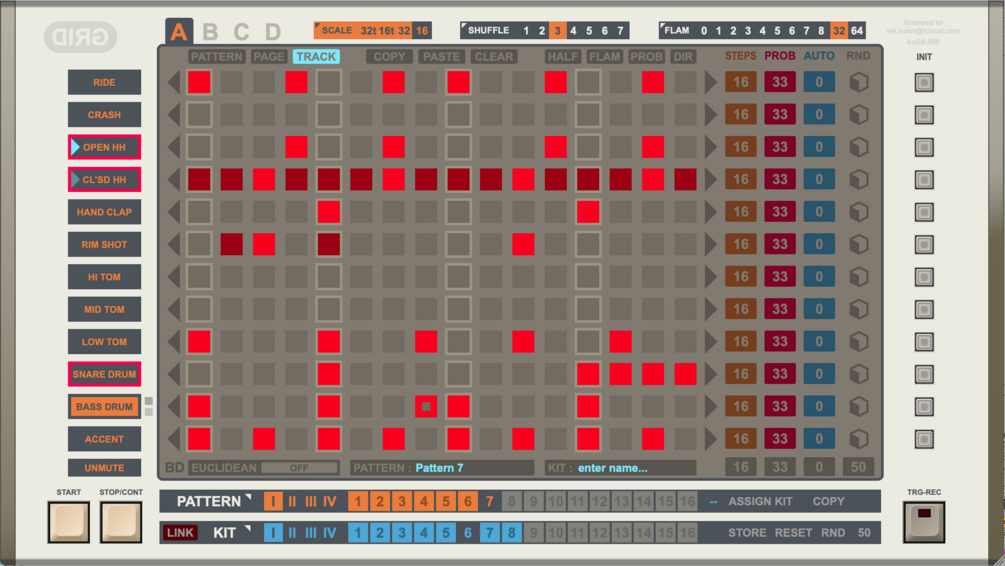Click the PASTE button
Screen dimensions: 1005x566
pyautogui.click(x=441, y=56)
